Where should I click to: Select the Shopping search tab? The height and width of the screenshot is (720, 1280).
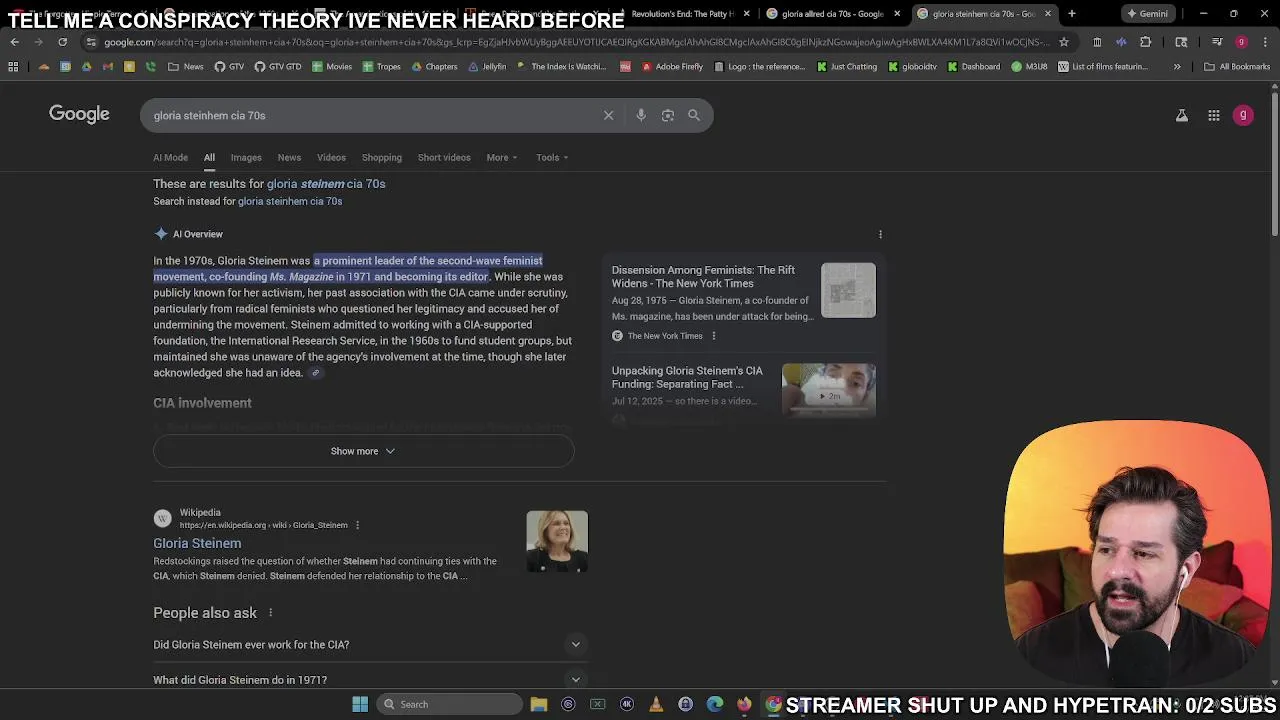[x=381, y=157]
